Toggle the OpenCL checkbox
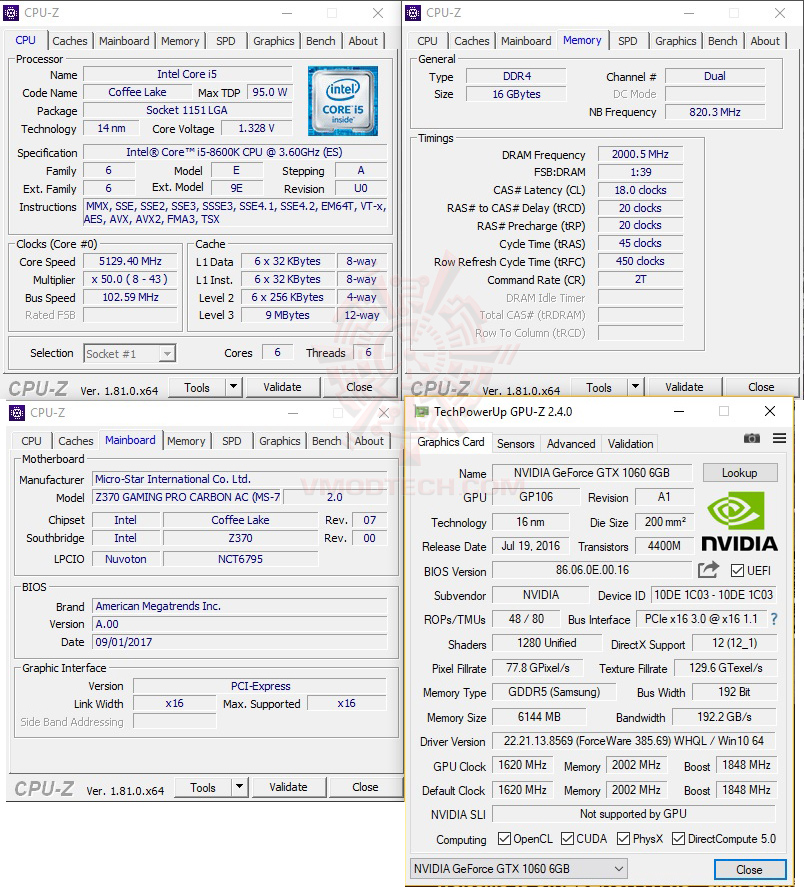The width and height of the screenshot is (804, 887). tap(504, 838)
